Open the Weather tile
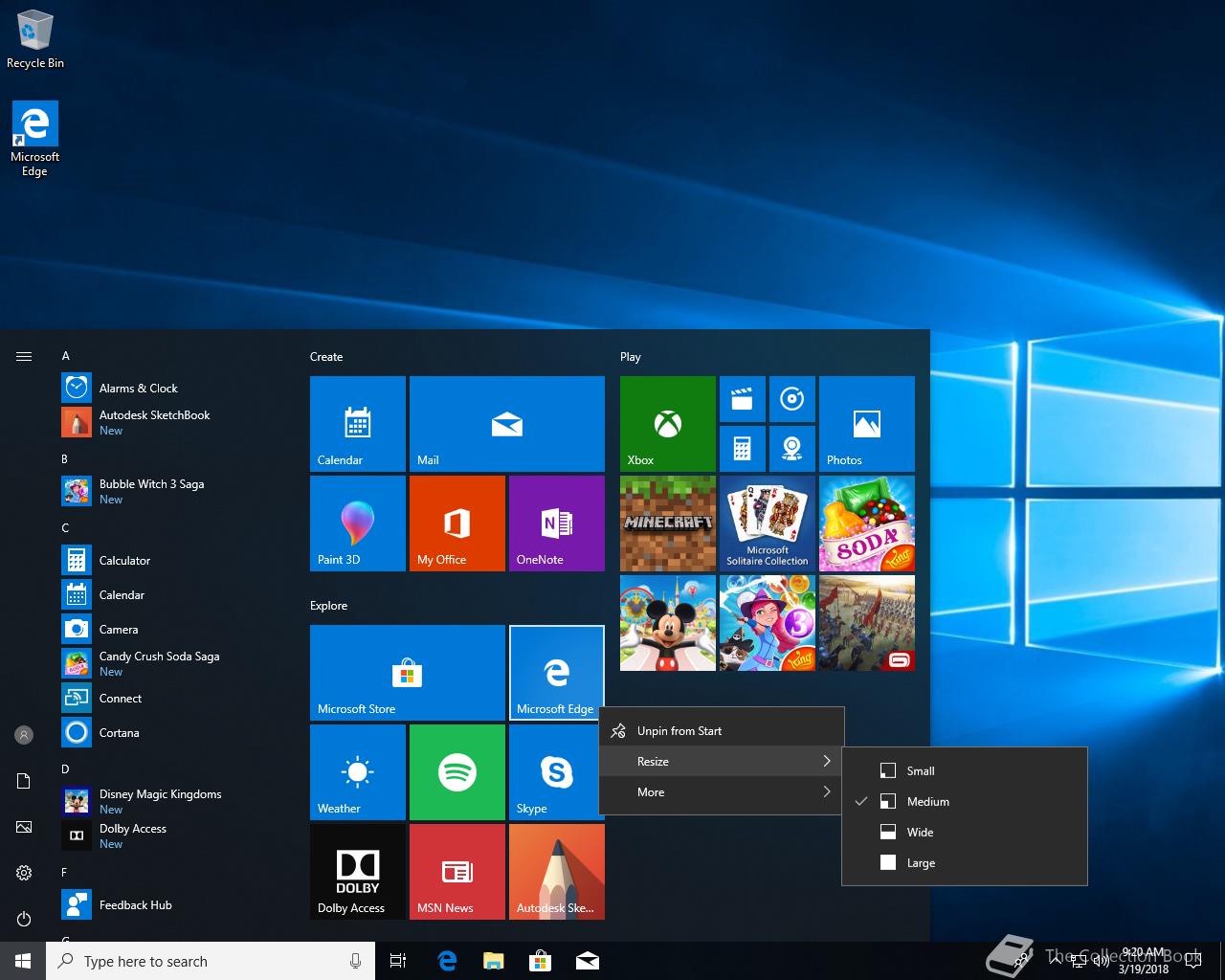 coord(358,772)
